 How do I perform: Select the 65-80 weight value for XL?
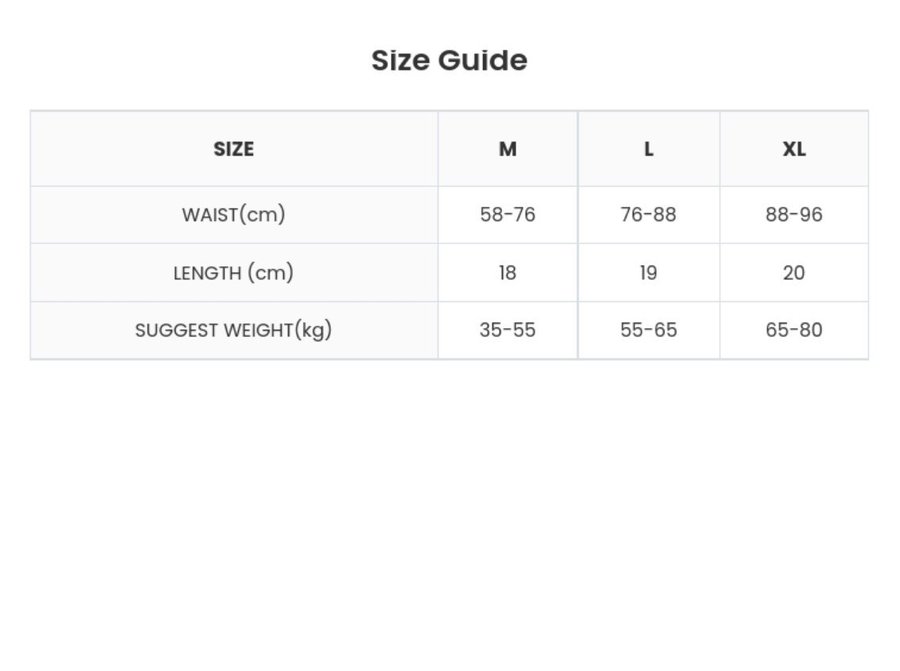(x=794, y=330)
